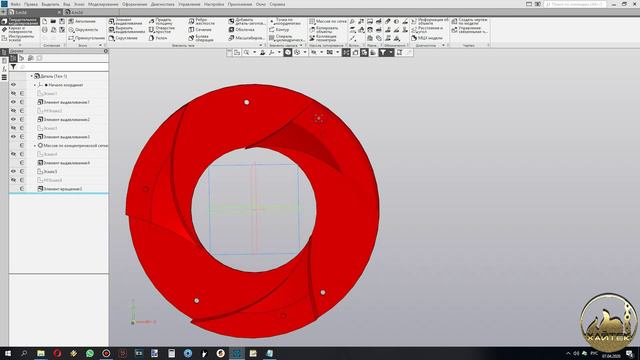Open the Настройка menu
The image size is (640, 360).
pos(214,4)
